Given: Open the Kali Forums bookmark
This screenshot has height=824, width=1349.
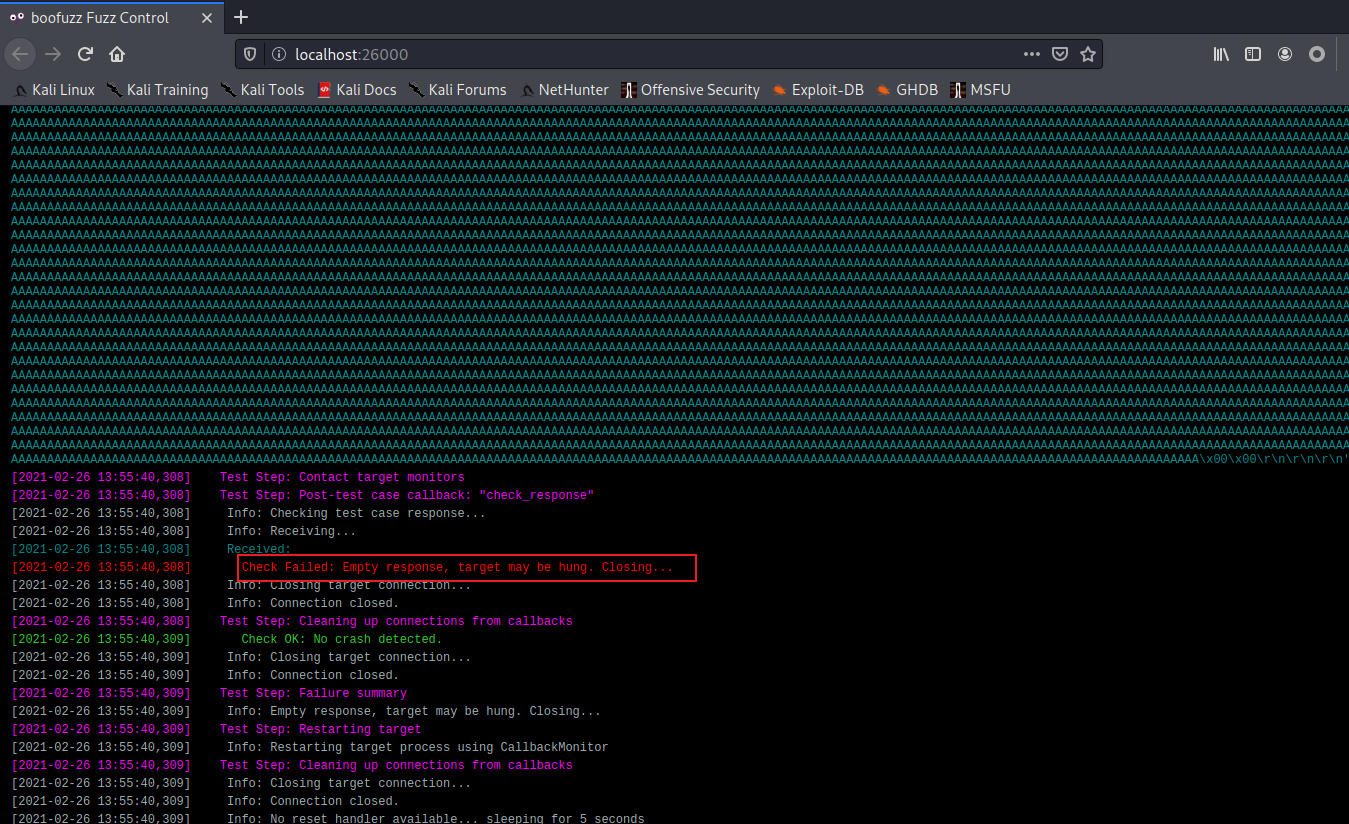Looking at the screenshot, I should point(458,90).
